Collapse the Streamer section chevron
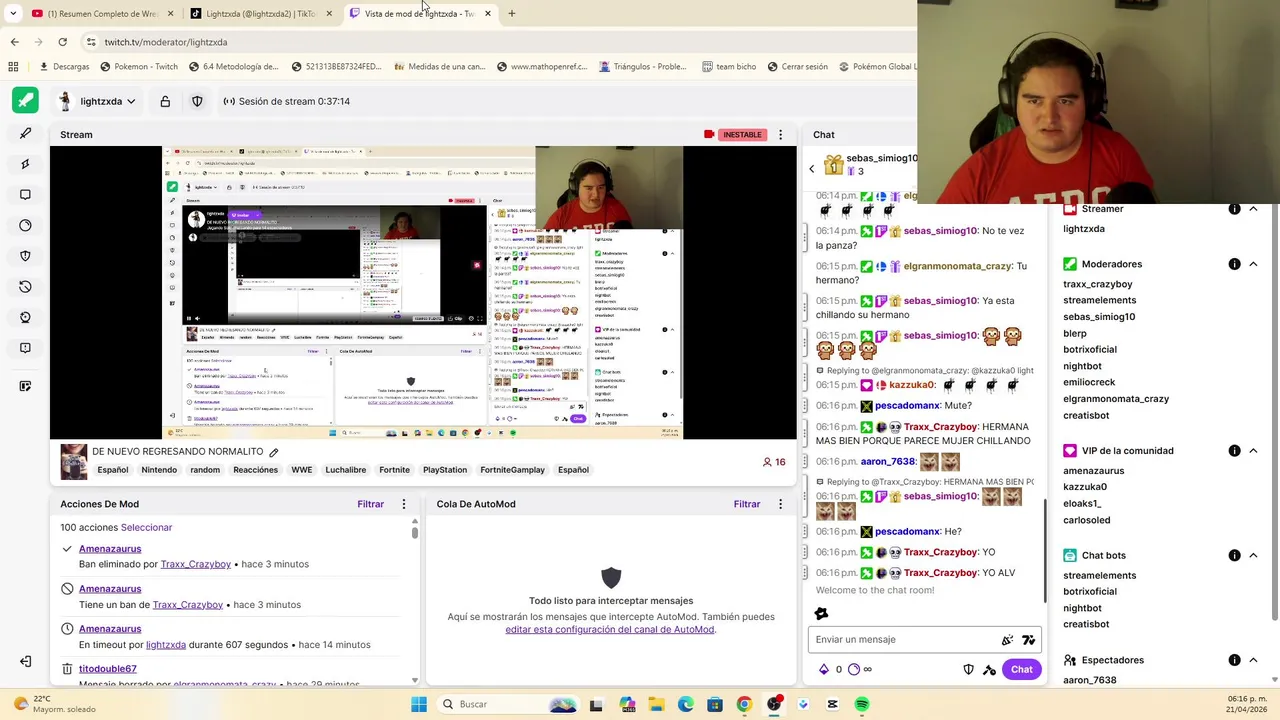 (x=1253, y=209)
